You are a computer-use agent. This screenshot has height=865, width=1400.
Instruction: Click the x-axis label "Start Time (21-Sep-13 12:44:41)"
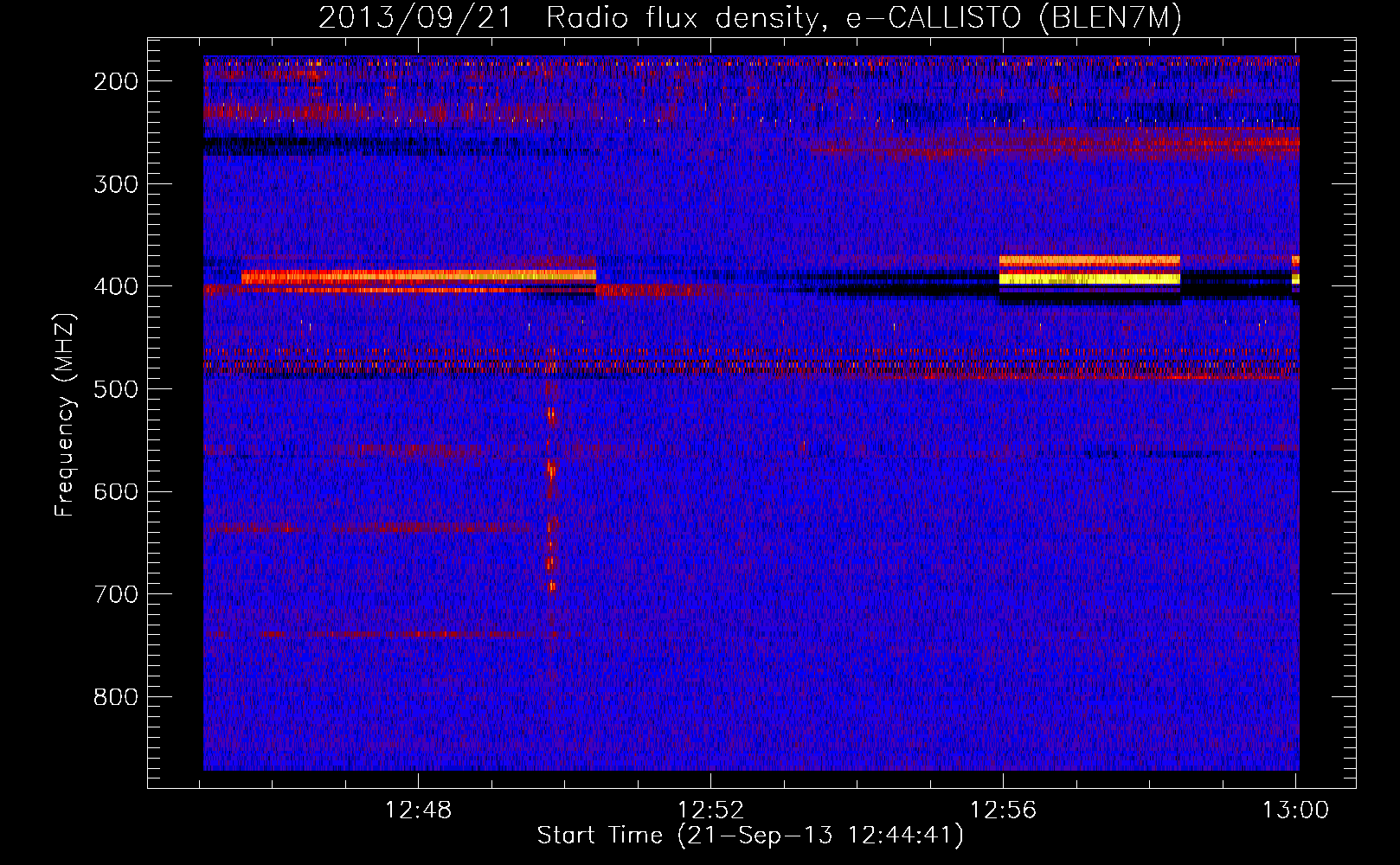click(x=749, y=836)
